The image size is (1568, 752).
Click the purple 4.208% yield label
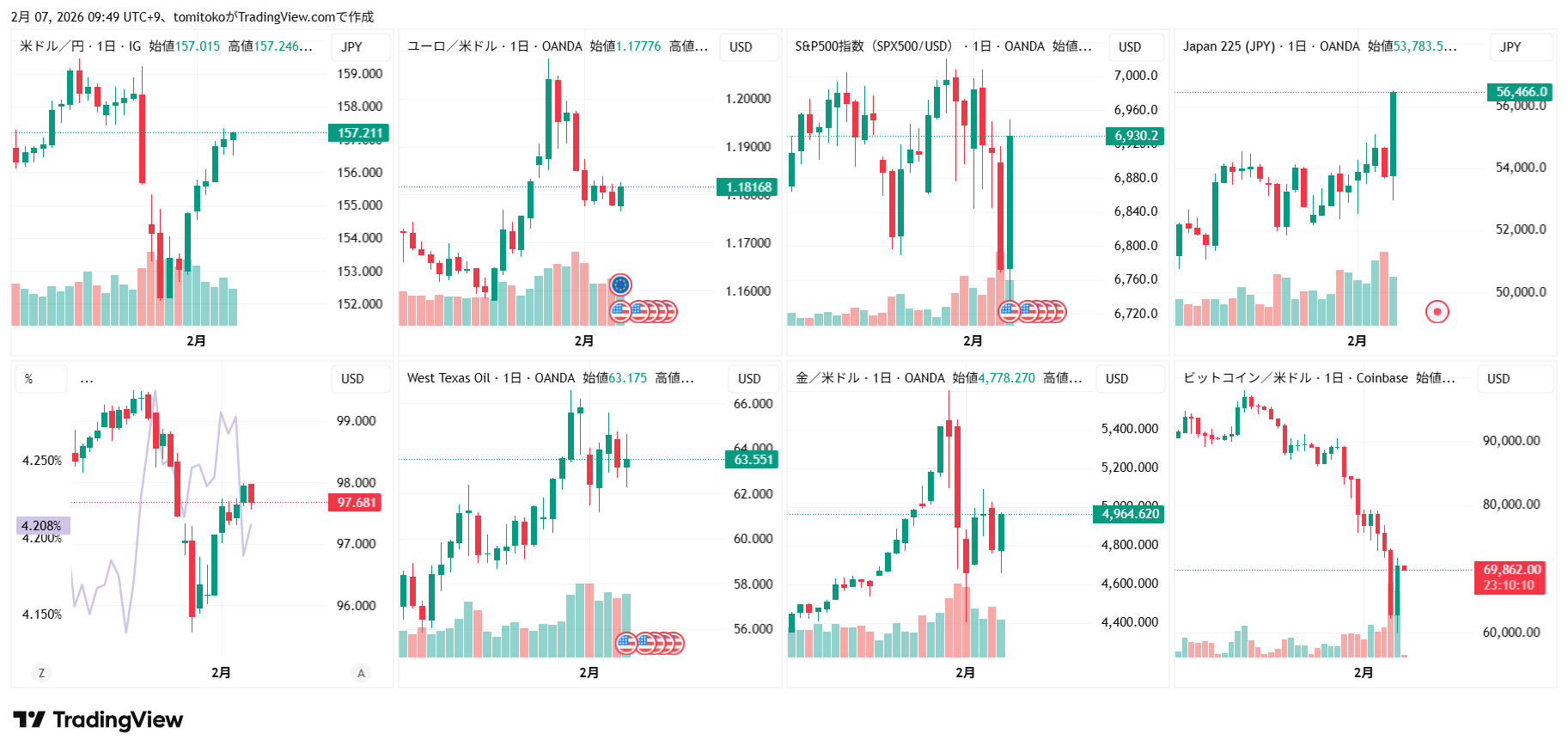pos(41,525)
